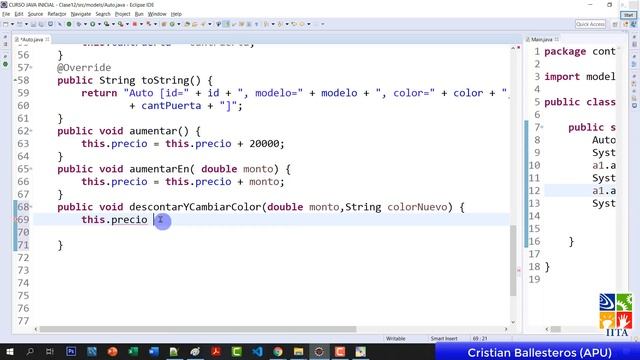Click the green Run play button
Screen dimensions: 640x360
tap(93, 24)
